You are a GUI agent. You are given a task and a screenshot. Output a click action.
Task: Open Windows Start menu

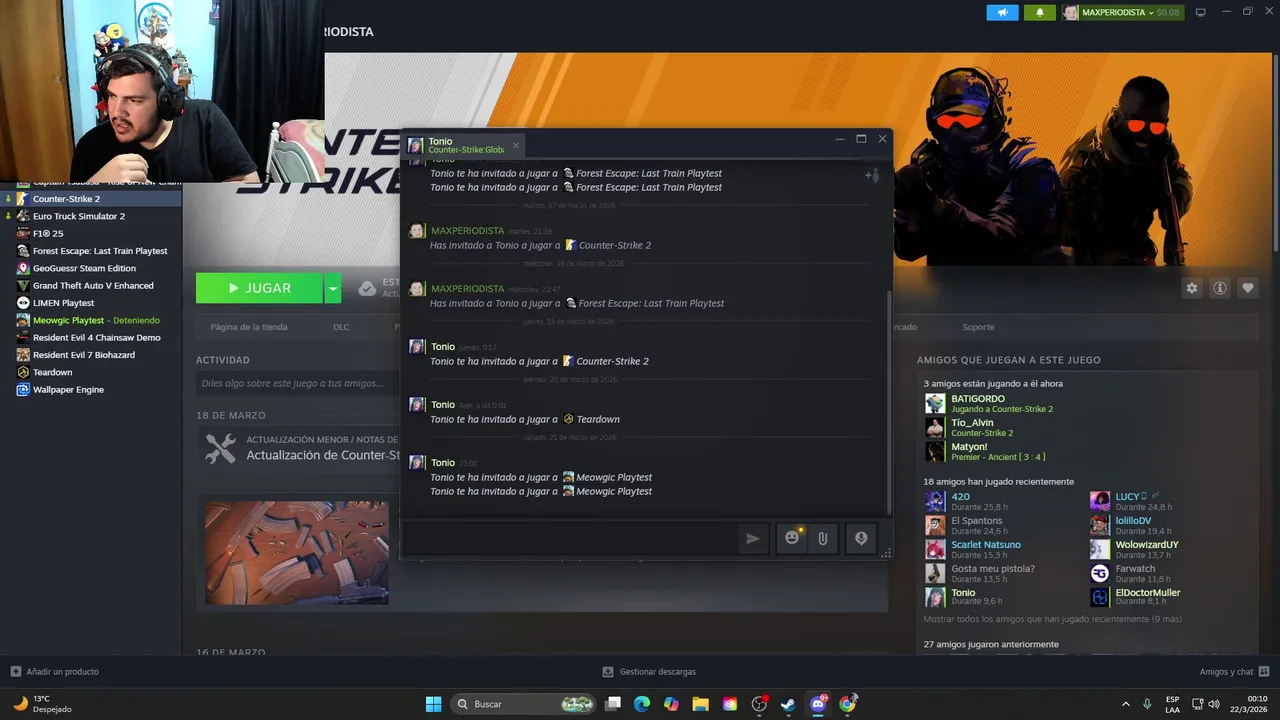tap(433, 704)
